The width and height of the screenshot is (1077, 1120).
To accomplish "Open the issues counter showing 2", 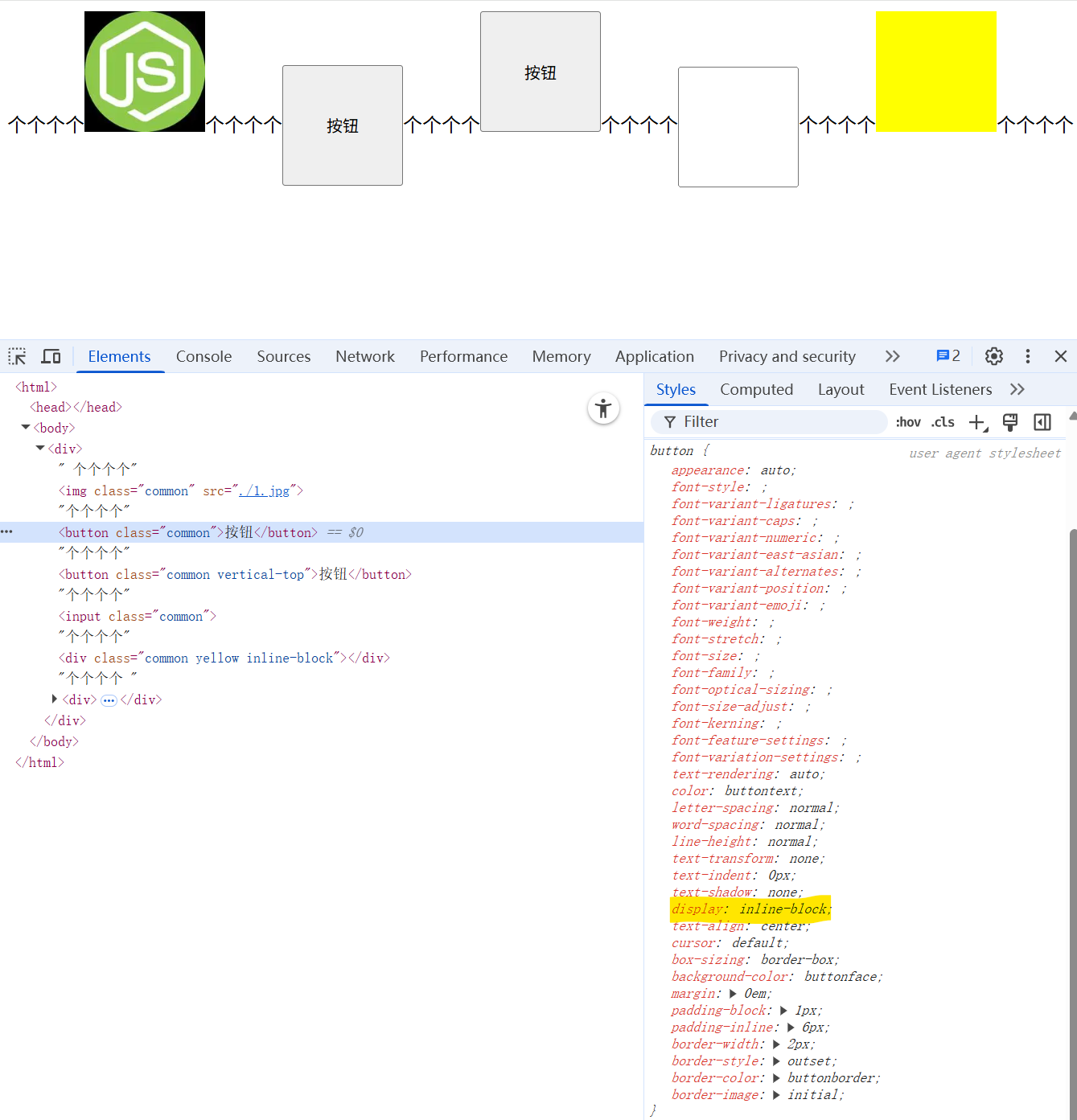I will click(x=948, y=356).
